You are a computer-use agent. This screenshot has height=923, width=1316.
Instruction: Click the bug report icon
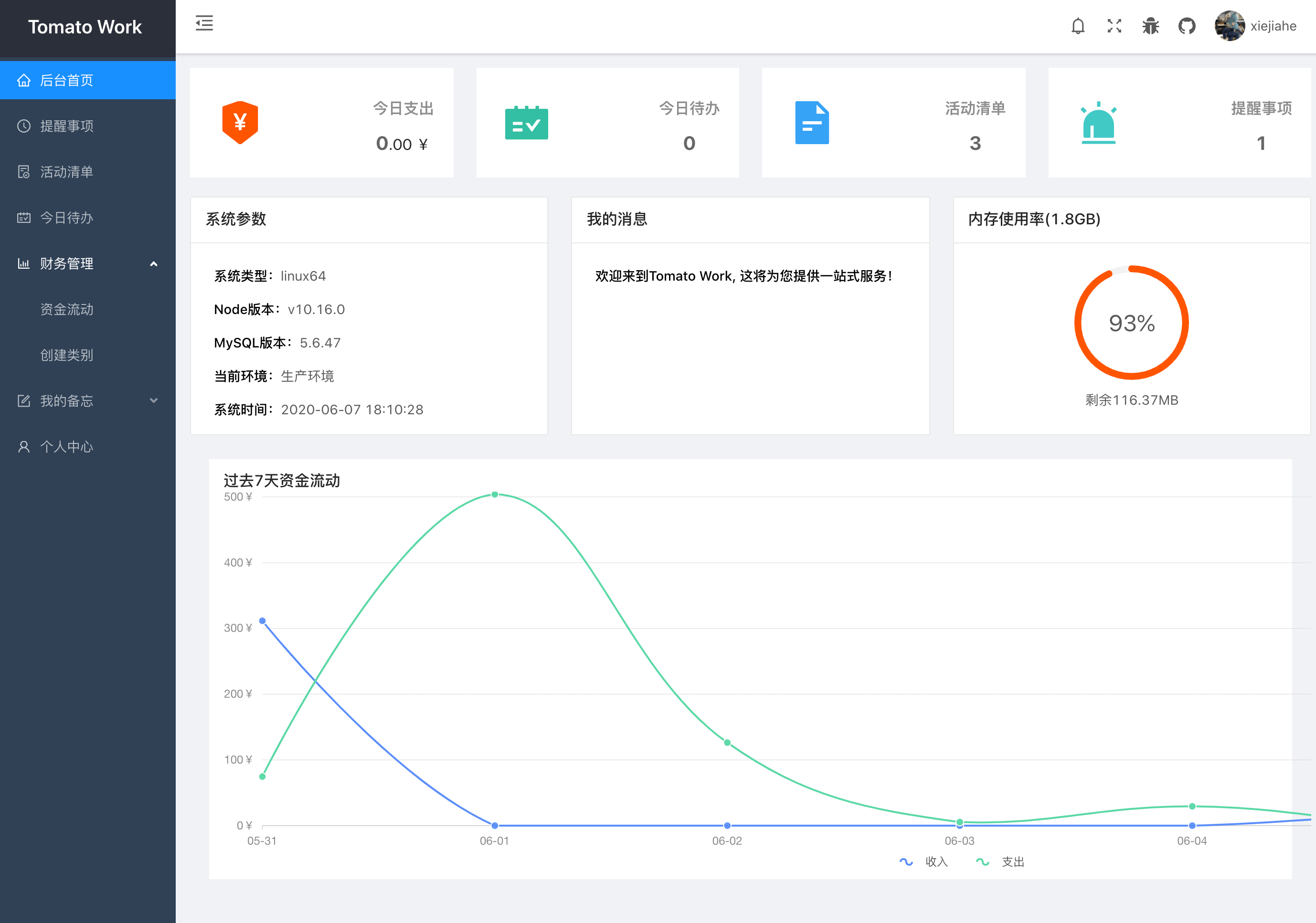coord(1150,26)
